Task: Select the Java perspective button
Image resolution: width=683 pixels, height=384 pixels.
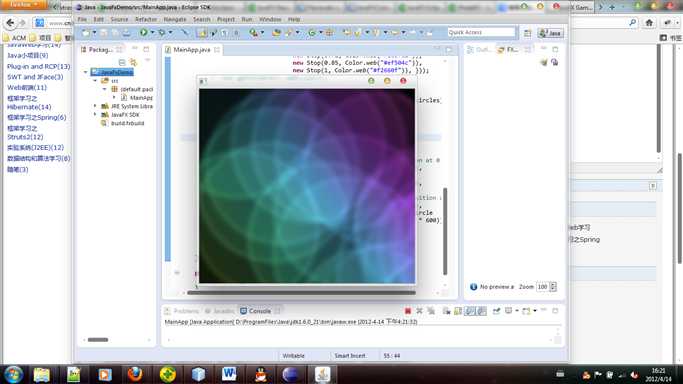Action: tap(551, 33)
